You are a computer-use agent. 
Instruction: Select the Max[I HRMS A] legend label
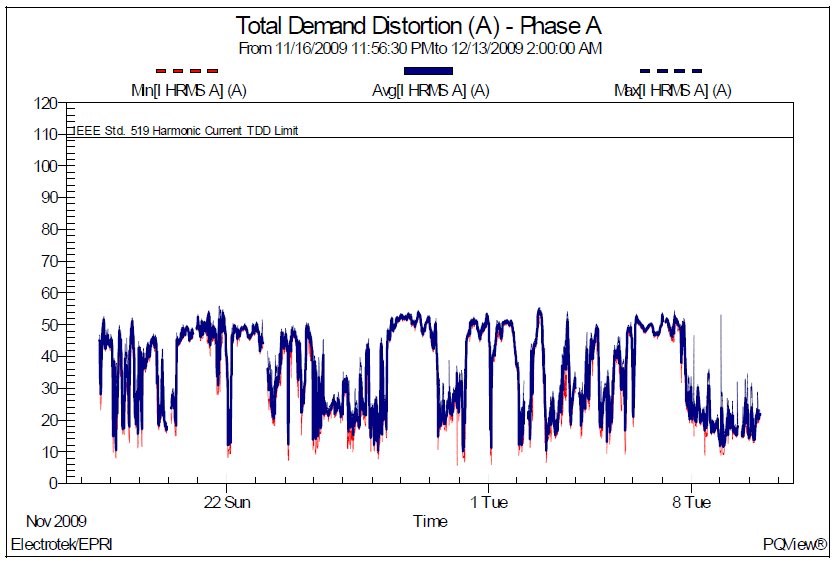672,90
